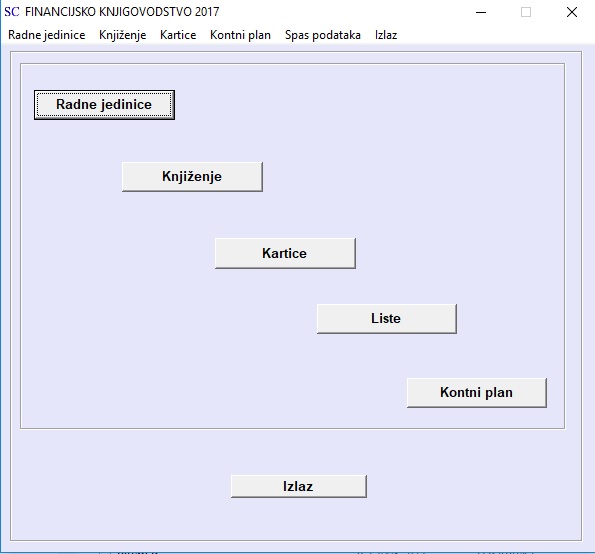The height and width of the screenshot is (554, 595).
Task: Click the Kontni plan button in the panel
Action: tap(477, 393)
